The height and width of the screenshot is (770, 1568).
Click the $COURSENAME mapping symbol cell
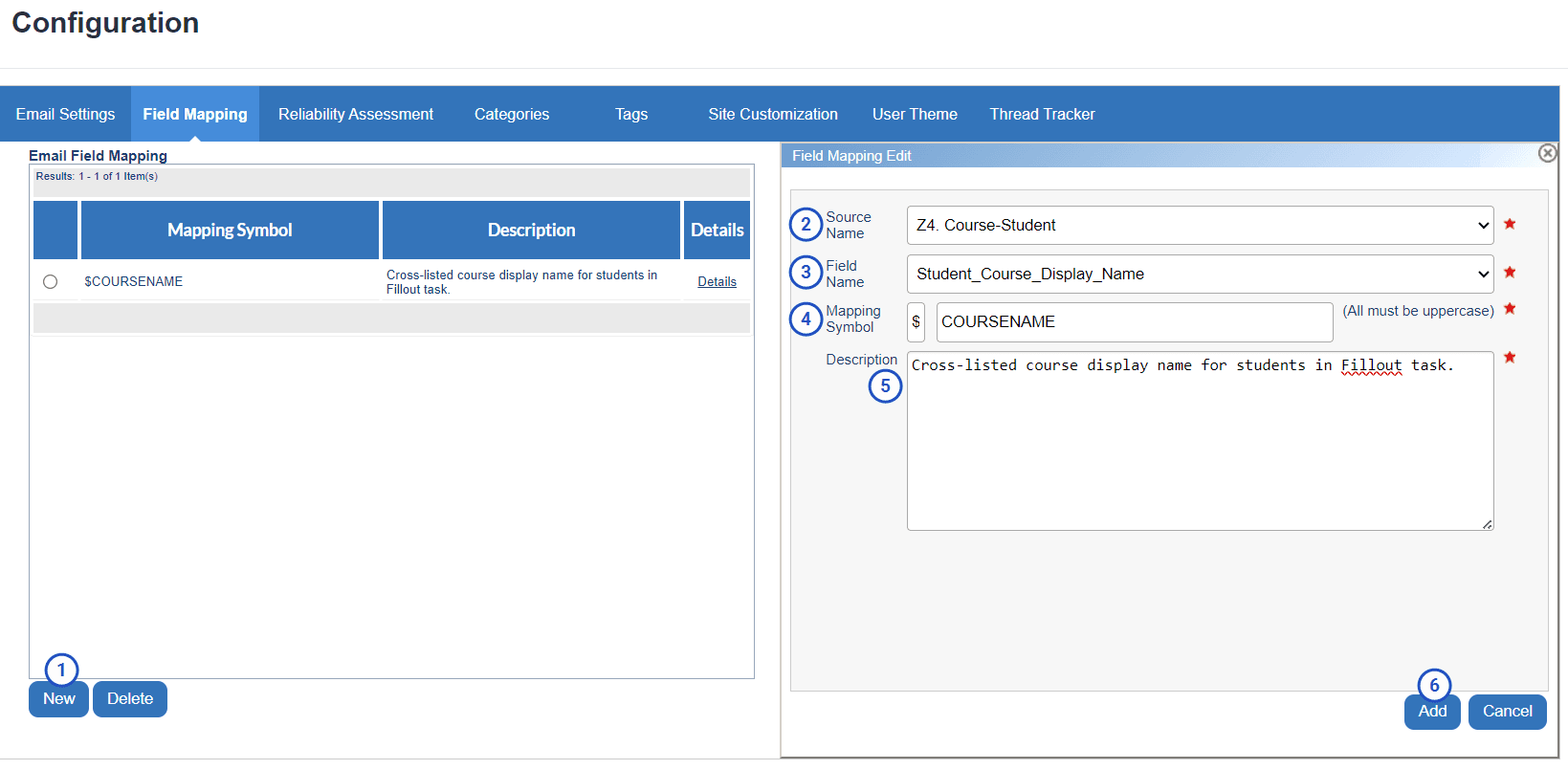point(134,281)
